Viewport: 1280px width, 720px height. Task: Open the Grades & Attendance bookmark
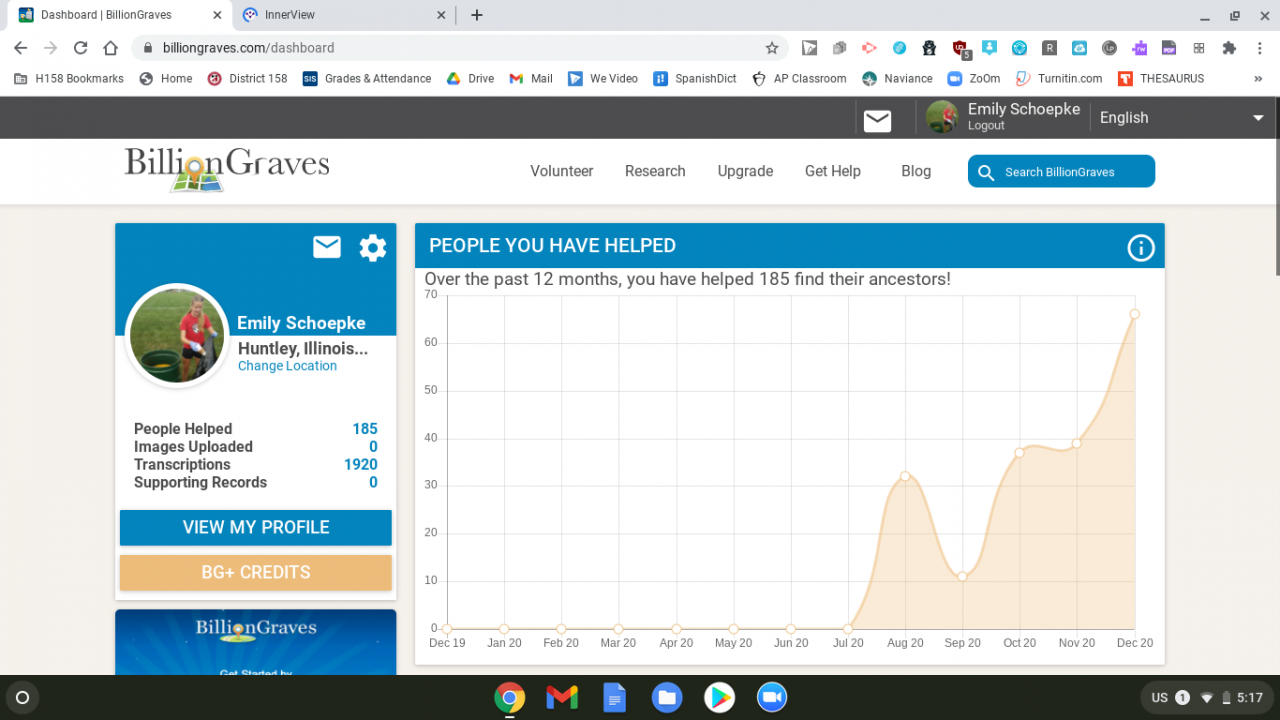point(367,78)
